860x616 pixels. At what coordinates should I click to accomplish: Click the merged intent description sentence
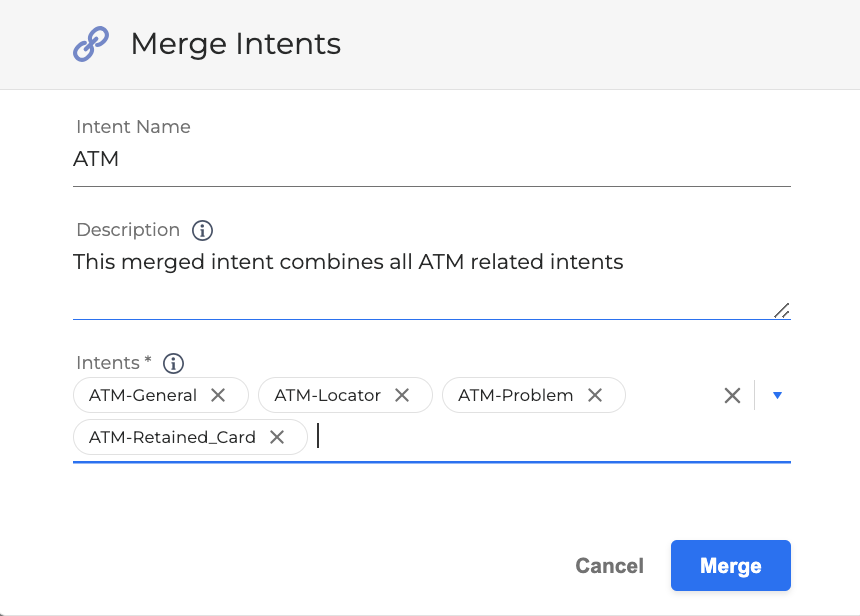point(347,262)
